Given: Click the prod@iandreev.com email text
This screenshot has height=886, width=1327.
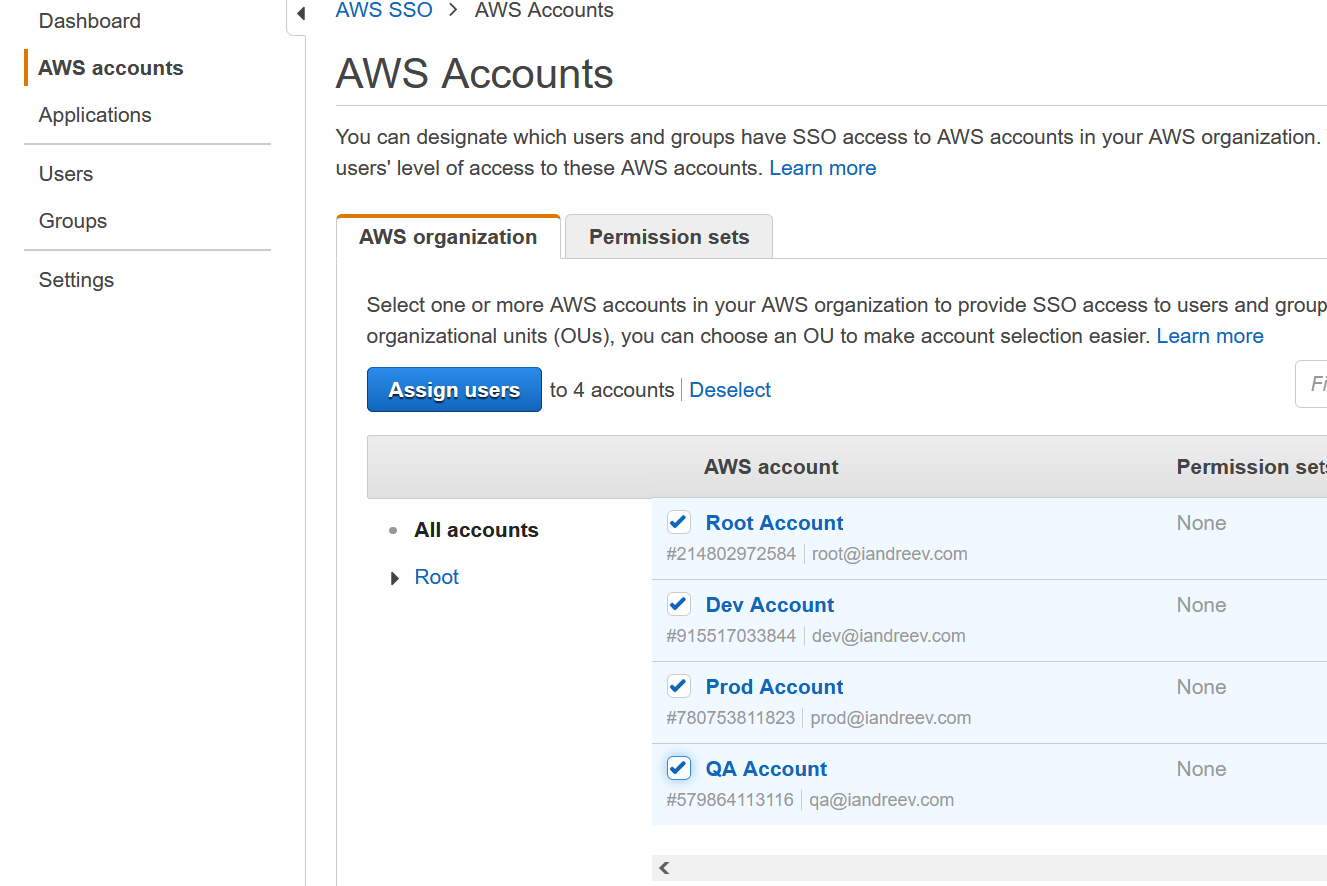Looking at the screenshot, I should pos(890,718).
